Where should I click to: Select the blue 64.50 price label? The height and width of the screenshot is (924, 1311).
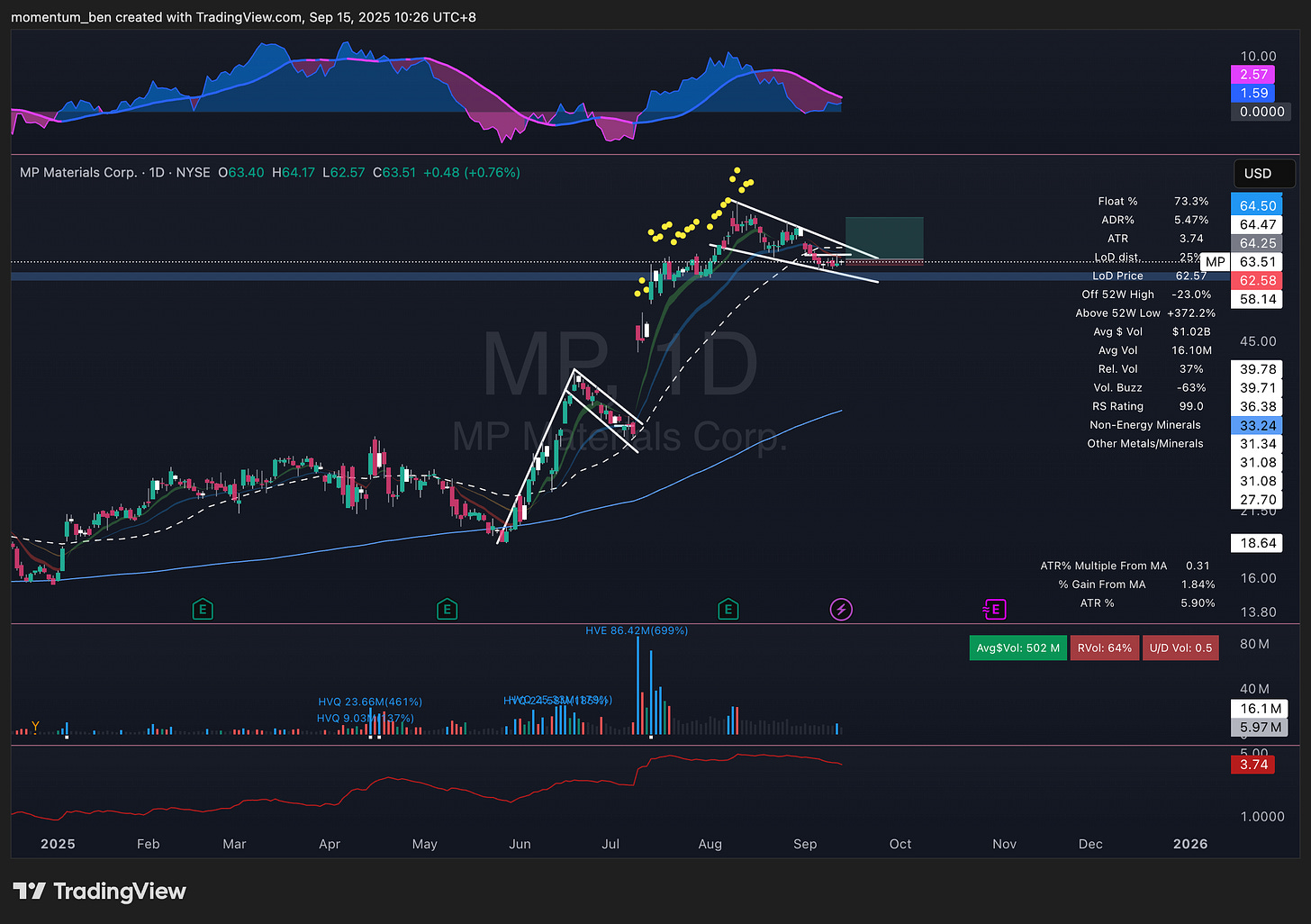1257,206
